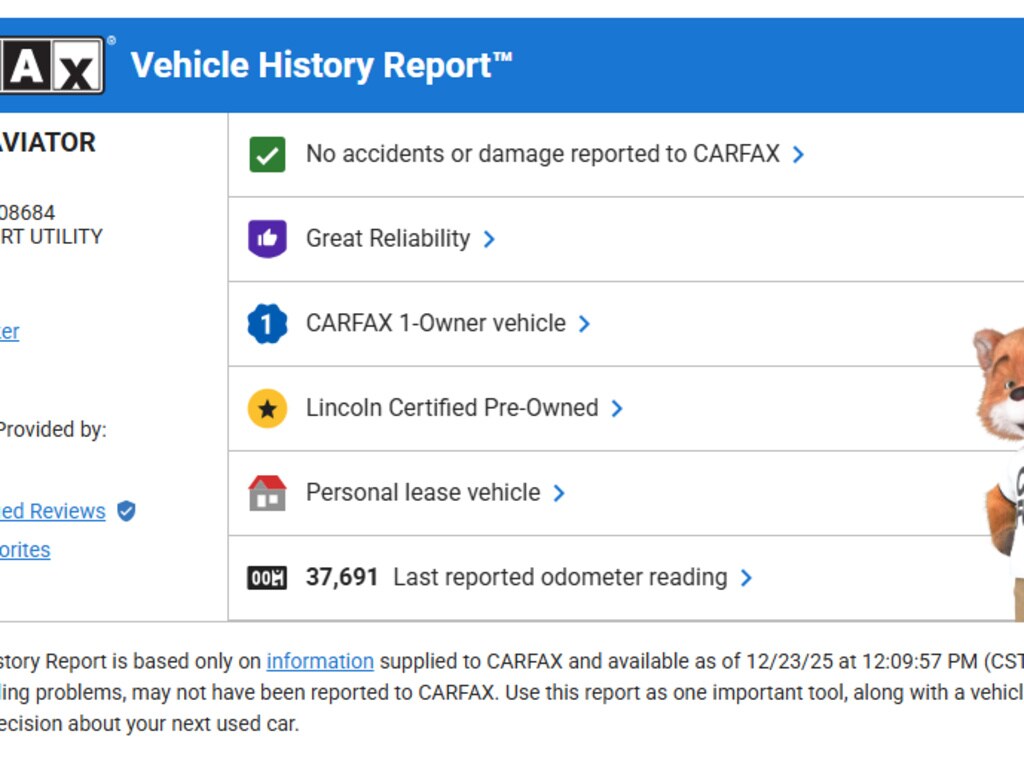Click the house personal lease icon
Screen dimensions: 1024x768
[x=267, y=493]
